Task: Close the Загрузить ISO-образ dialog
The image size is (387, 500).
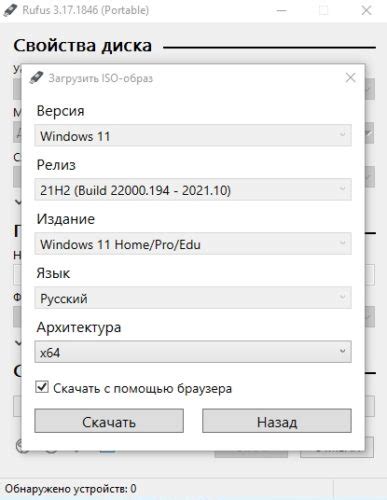Action: tap(350, 78)
